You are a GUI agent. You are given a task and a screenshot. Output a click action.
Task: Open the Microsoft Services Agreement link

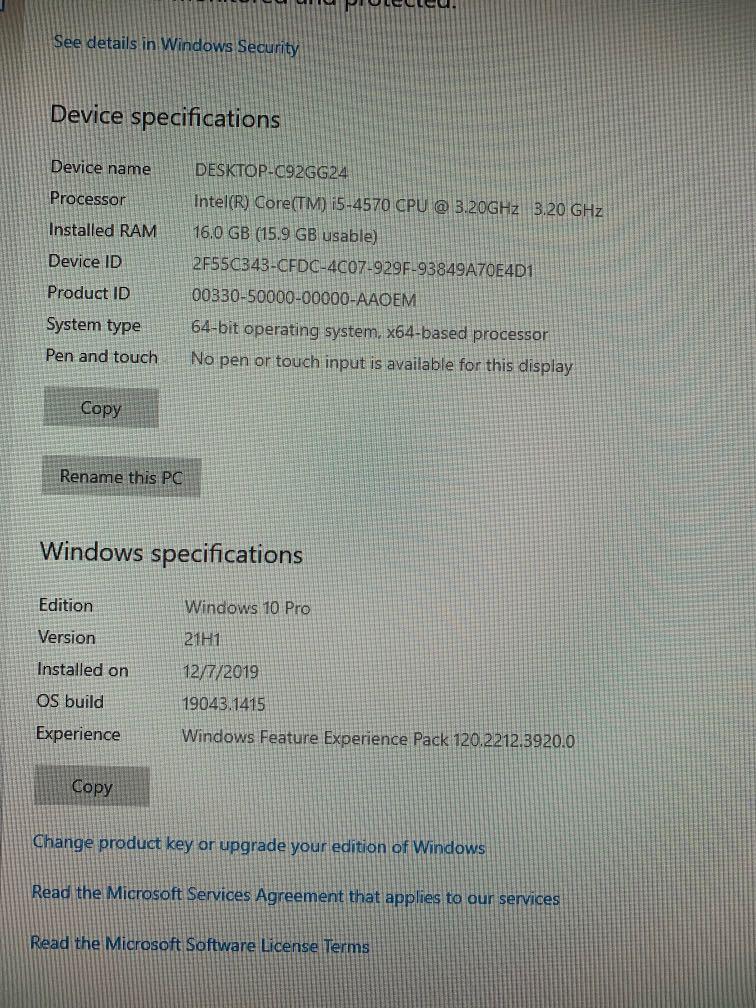(x=295, y=895)
